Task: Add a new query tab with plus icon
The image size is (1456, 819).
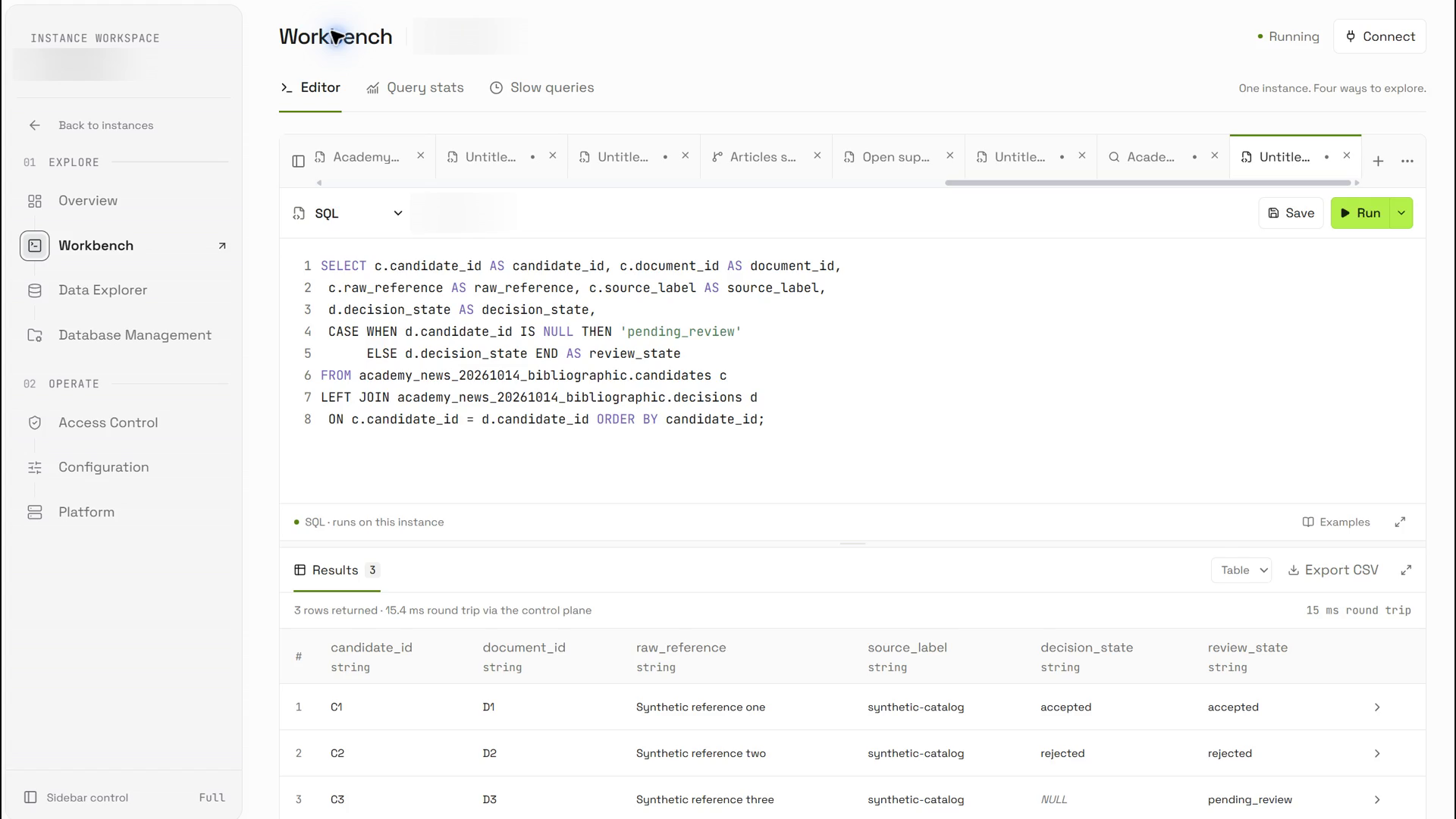Action: 1378,161
